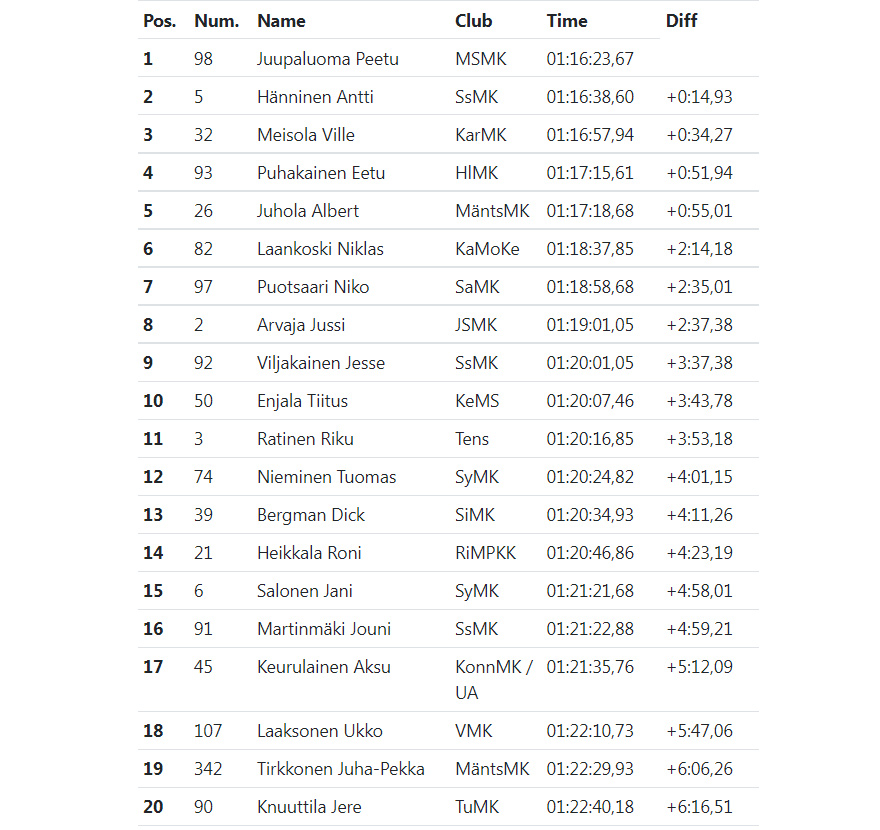Click the name Knuuttila Jere

[x=309, y=807]
